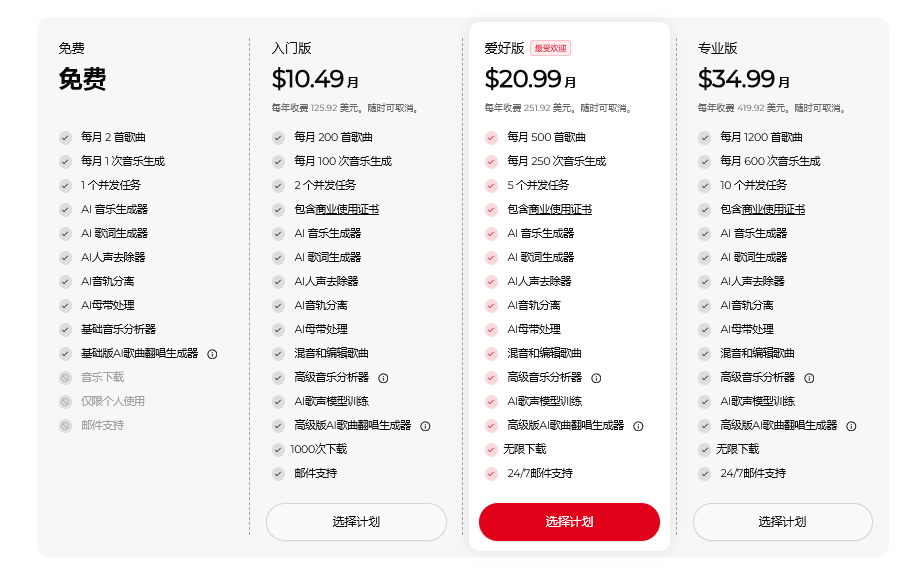Open info icon beside 专业版 高级版AI歌曲翻唱生成器
912x568 pixels.
click(x=851, y=426)
